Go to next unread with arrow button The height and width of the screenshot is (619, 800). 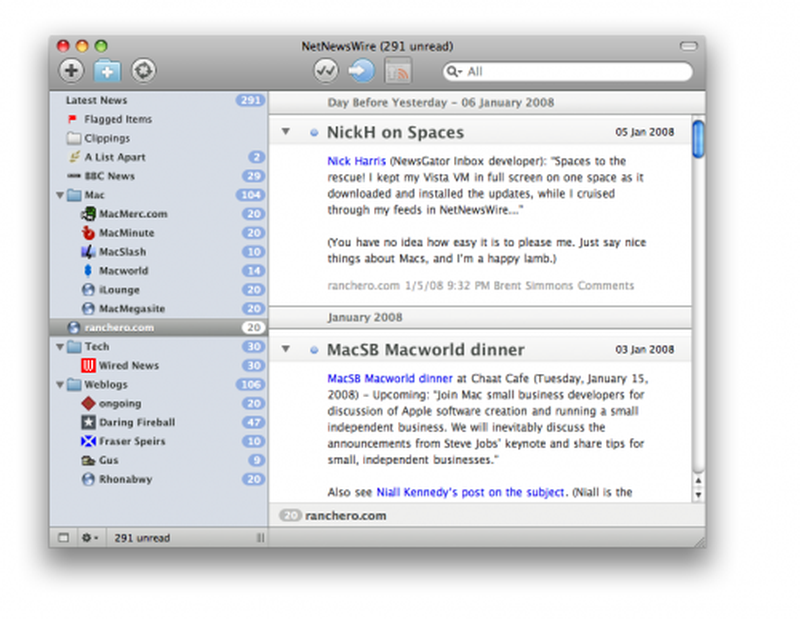click(x=361, y=70)
